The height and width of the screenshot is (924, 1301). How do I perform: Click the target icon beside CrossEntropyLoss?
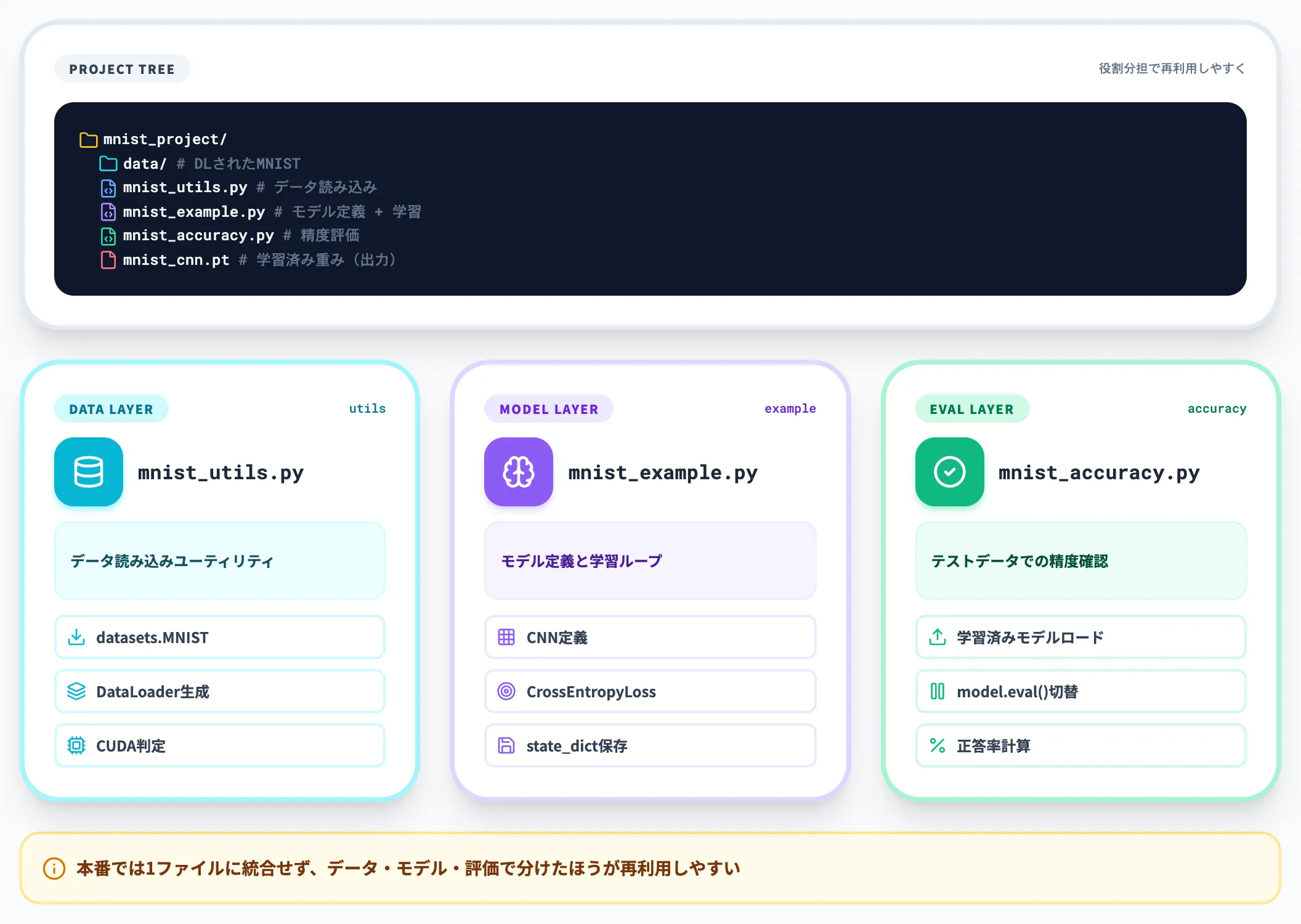[x=506, y=691]
